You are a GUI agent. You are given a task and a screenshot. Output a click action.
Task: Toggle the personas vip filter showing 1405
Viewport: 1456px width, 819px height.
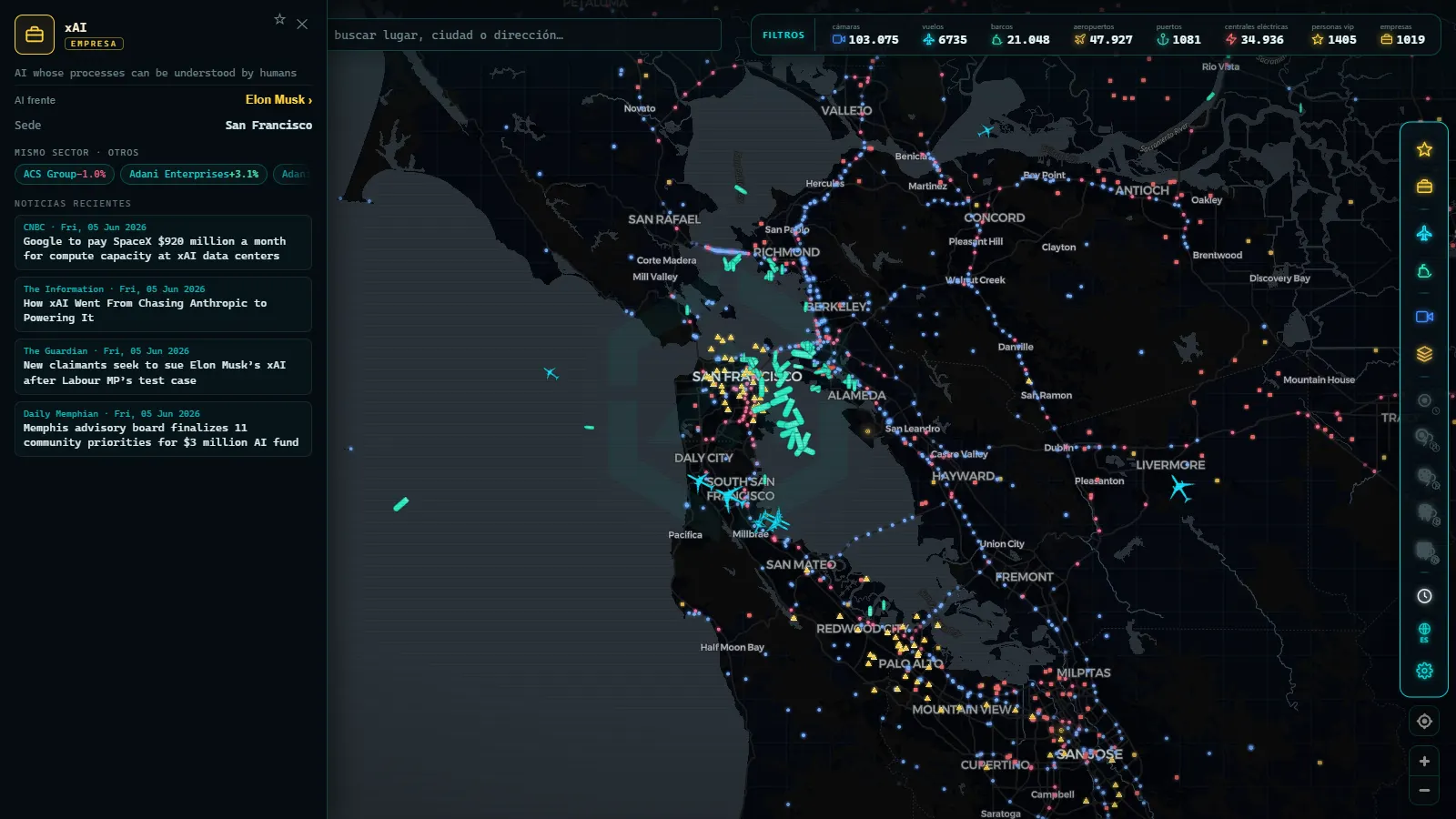(1334, 35)
